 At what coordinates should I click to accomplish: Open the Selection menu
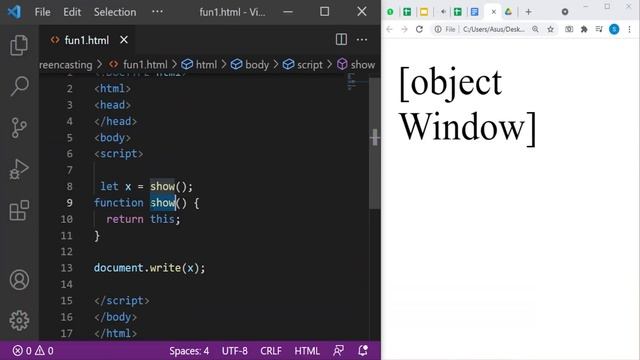(x=115, y=12)
